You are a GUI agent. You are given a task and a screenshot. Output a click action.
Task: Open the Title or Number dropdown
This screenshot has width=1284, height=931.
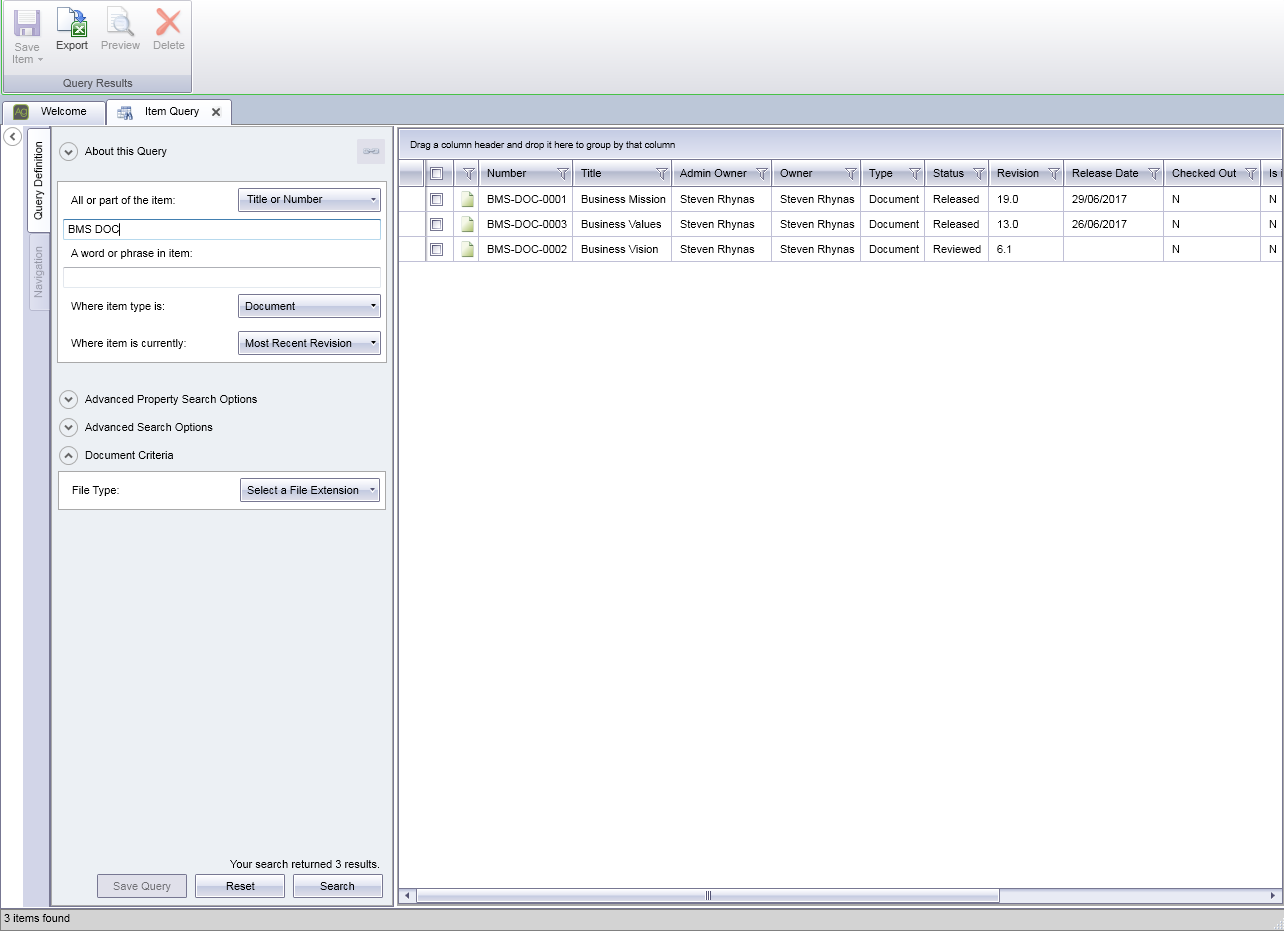tap(309, 199)
